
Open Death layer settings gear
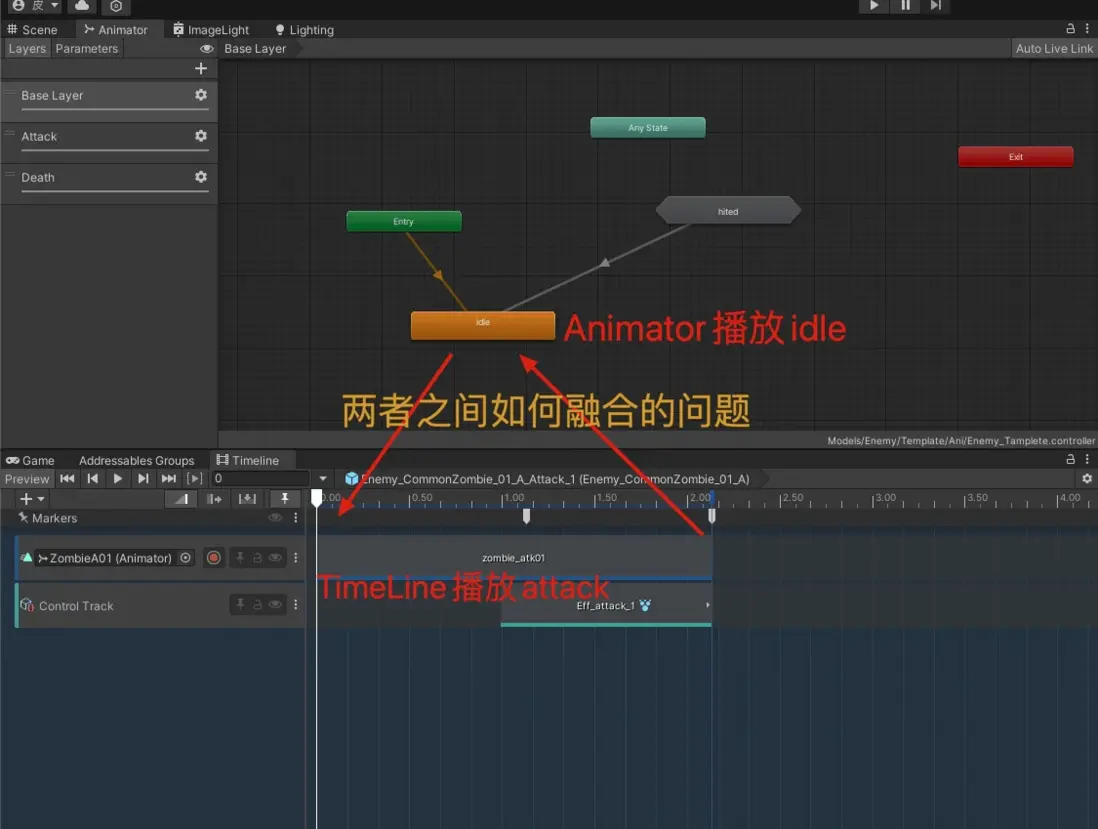click(x=201, y=176)
